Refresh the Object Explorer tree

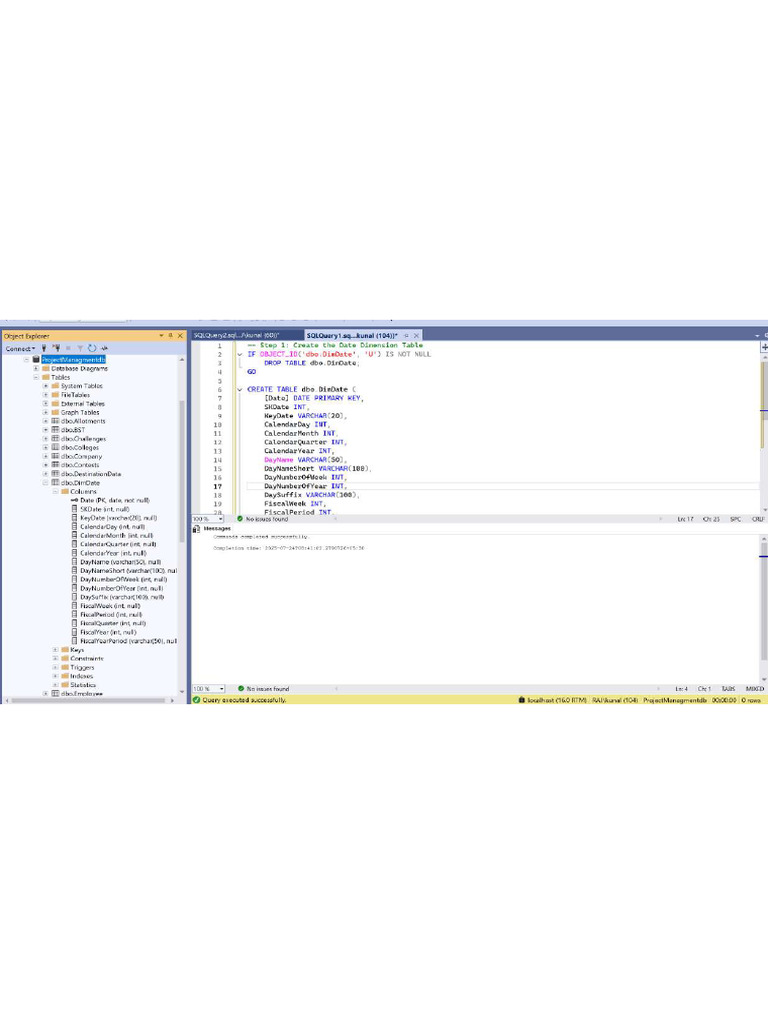[x=92, y=348]
